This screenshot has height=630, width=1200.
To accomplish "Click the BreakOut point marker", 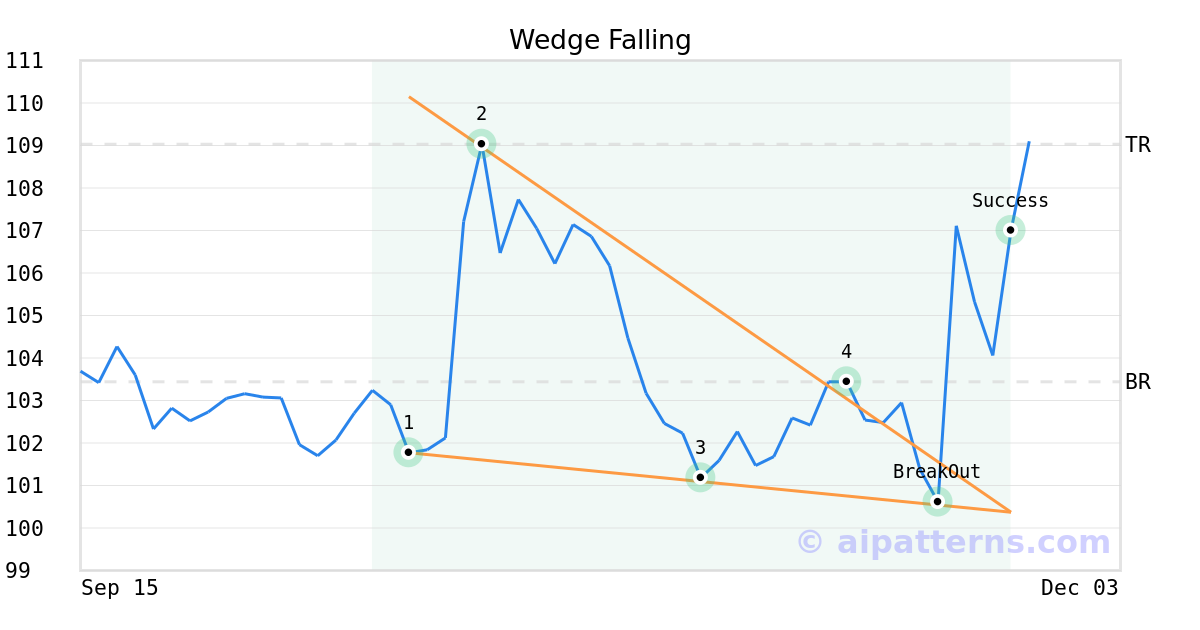I will coord(937,501).
